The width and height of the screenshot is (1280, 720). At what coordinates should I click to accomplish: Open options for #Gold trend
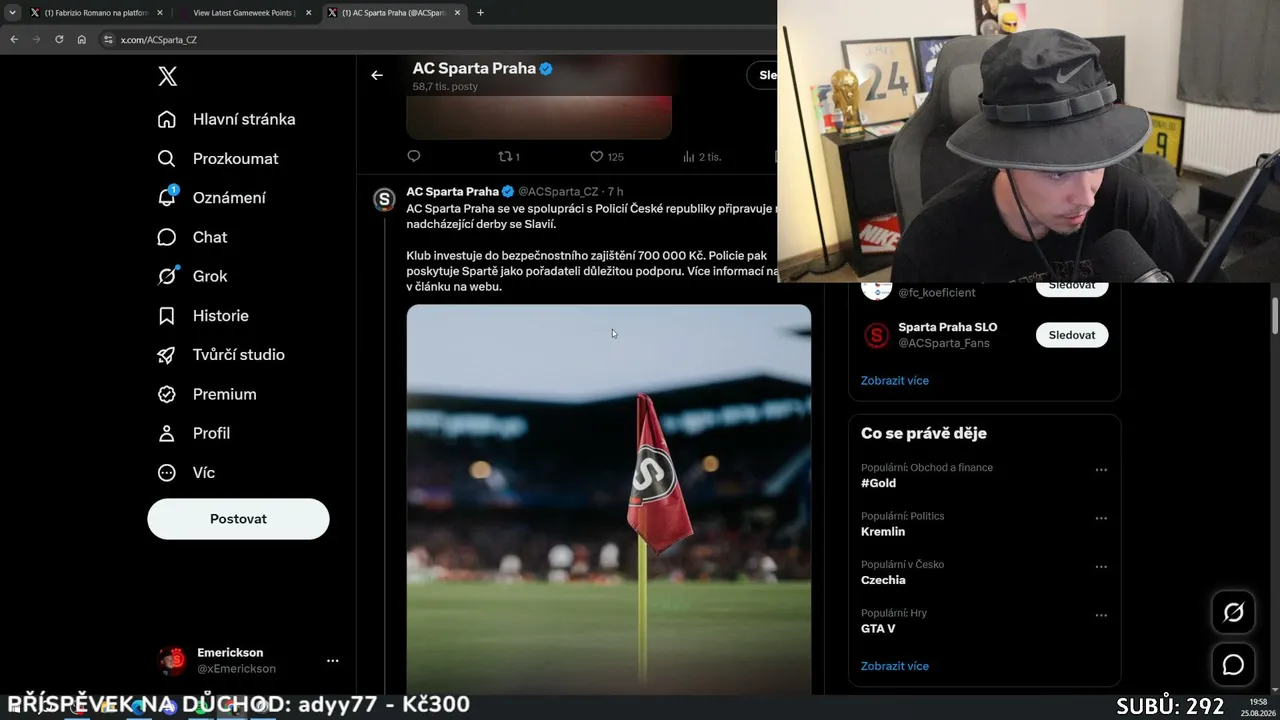click(x=1101, y=470)
